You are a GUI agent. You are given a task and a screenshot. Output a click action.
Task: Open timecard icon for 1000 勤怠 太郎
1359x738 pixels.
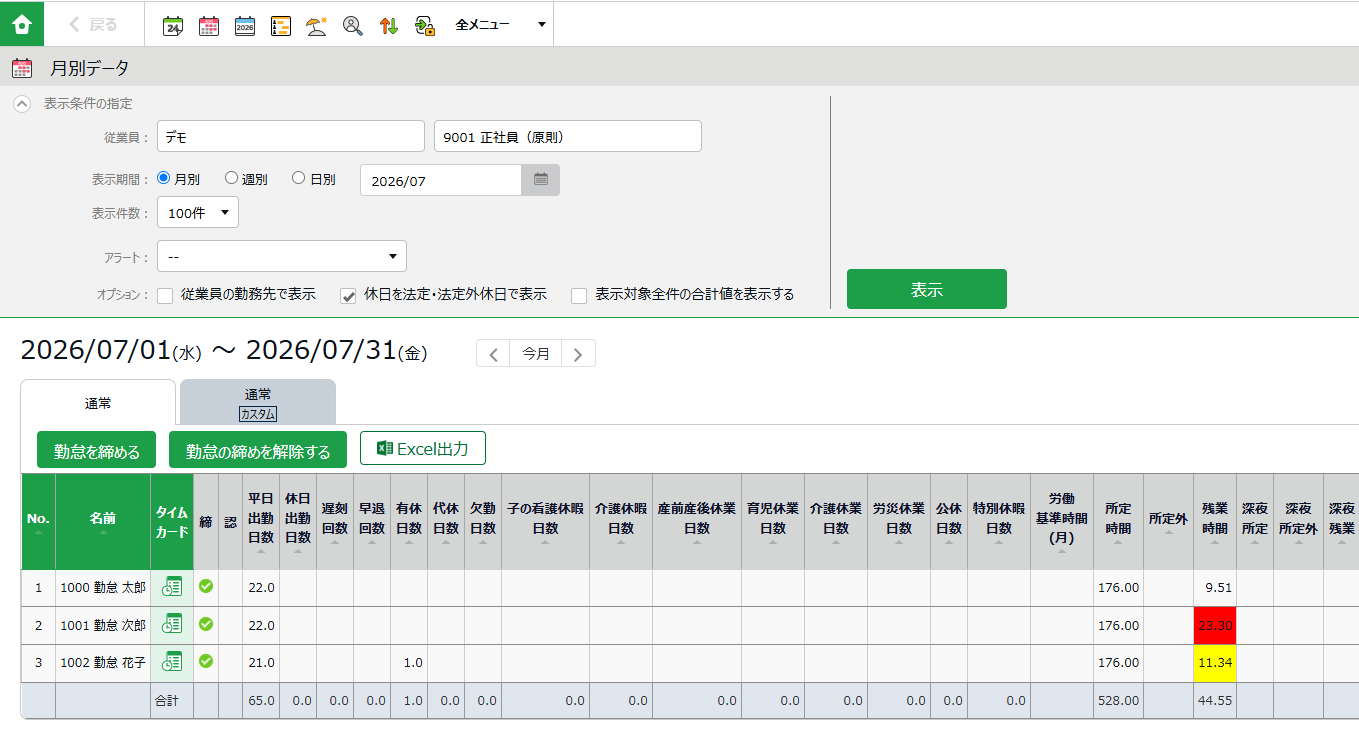click(x=172, y=587)
